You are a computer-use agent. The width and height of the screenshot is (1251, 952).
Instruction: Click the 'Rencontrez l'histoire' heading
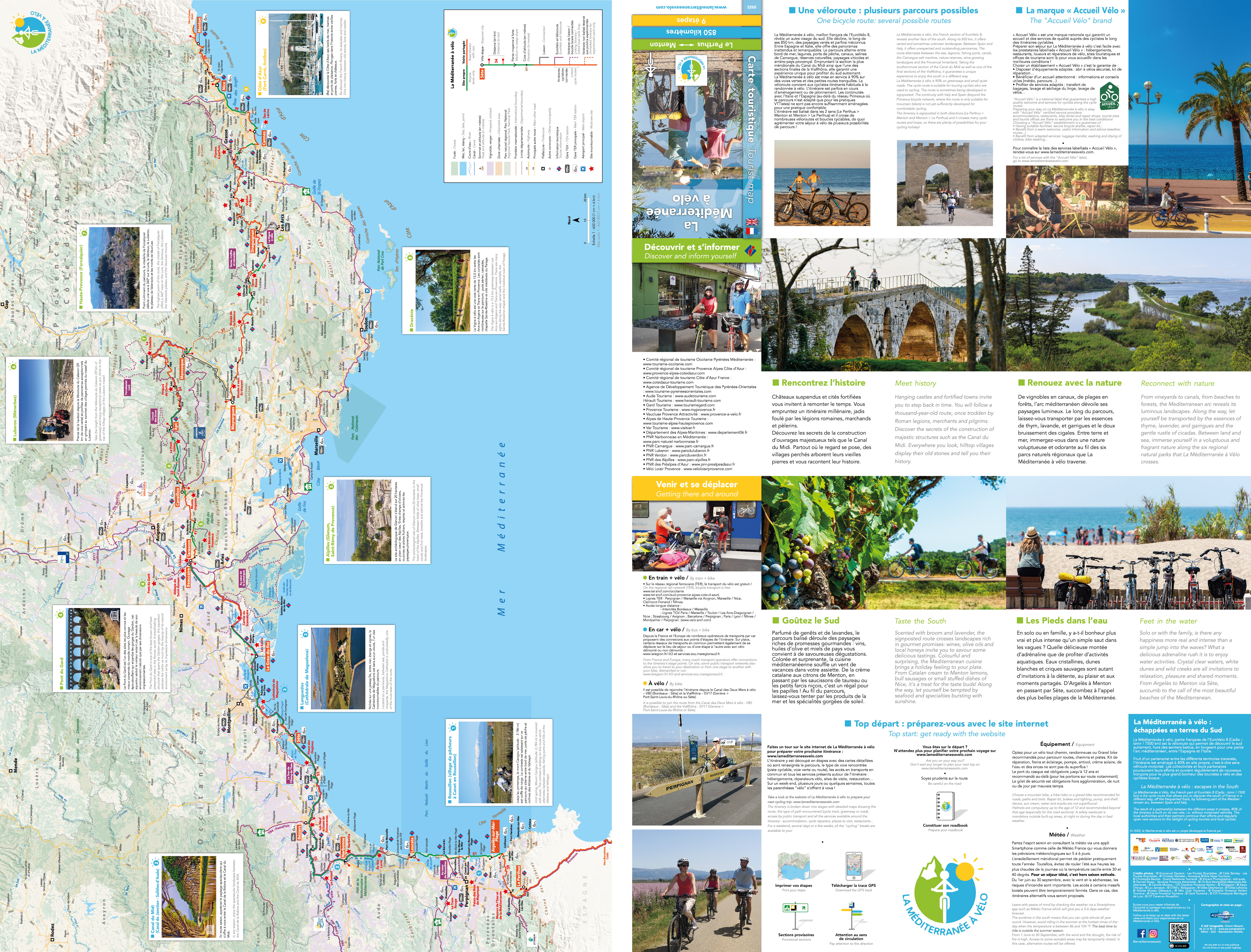click(x=819, y=383)
